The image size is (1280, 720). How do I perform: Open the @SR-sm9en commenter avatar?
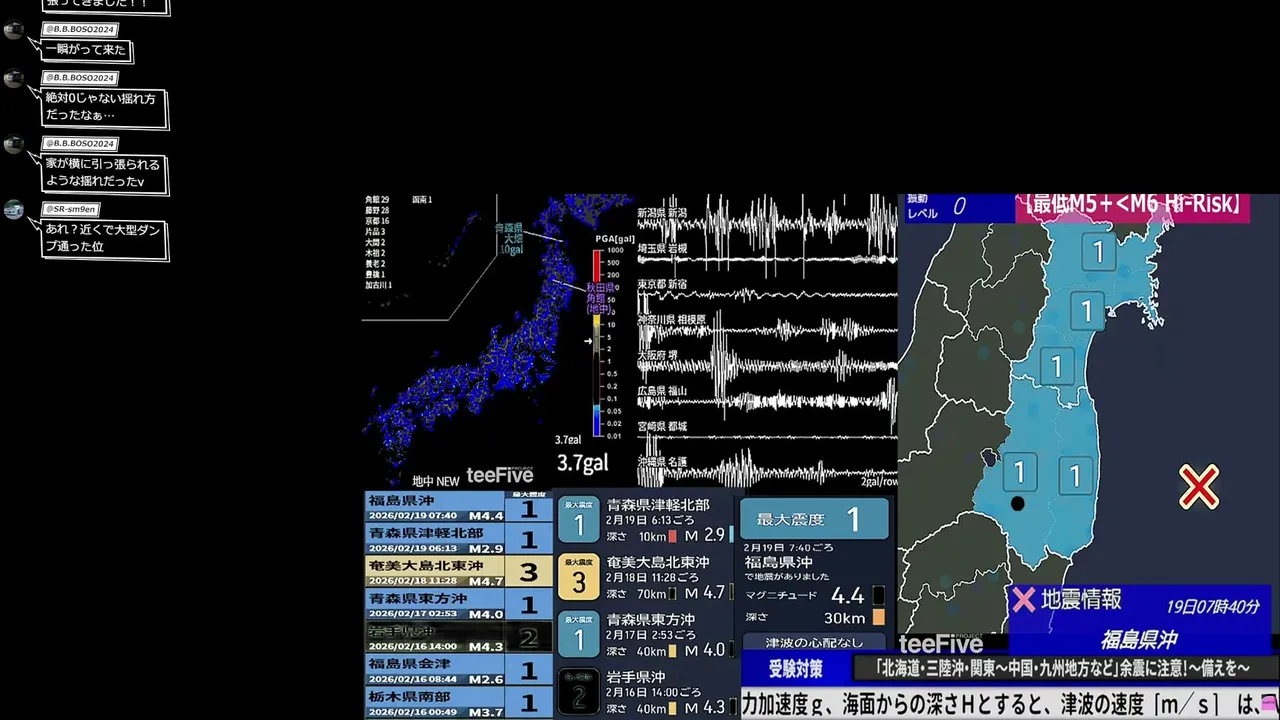14,210
